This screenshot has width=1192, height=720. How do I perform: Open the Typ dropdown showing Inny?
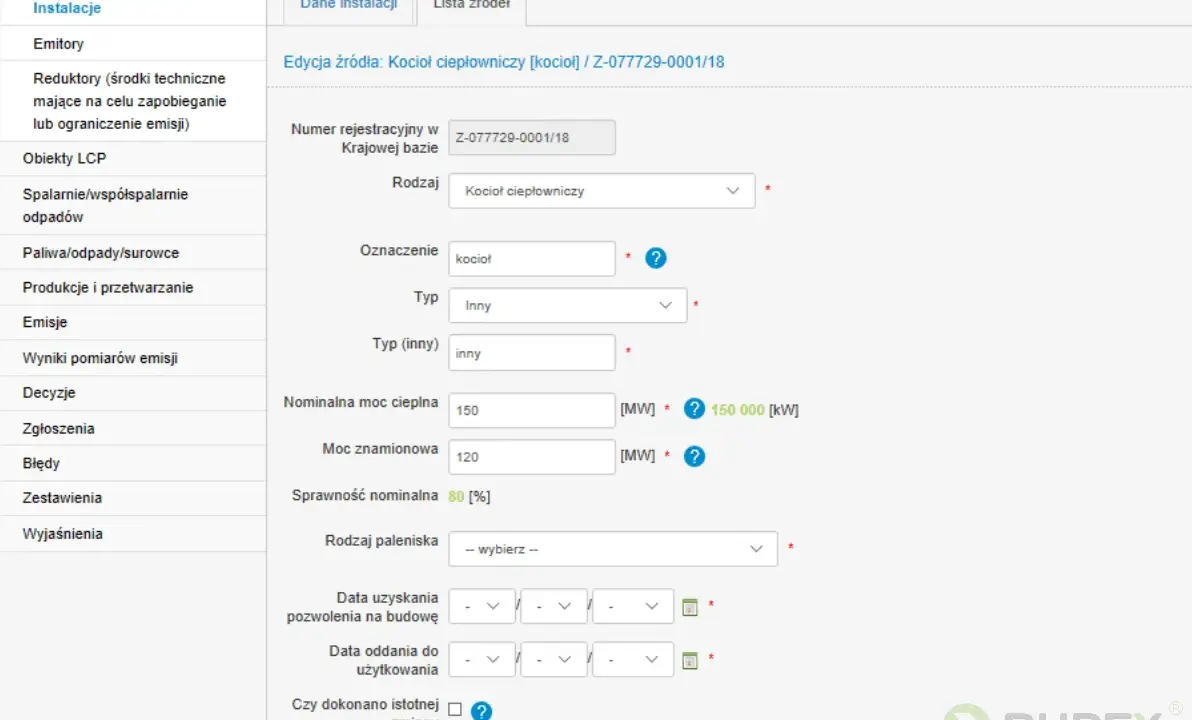point(568,306)
